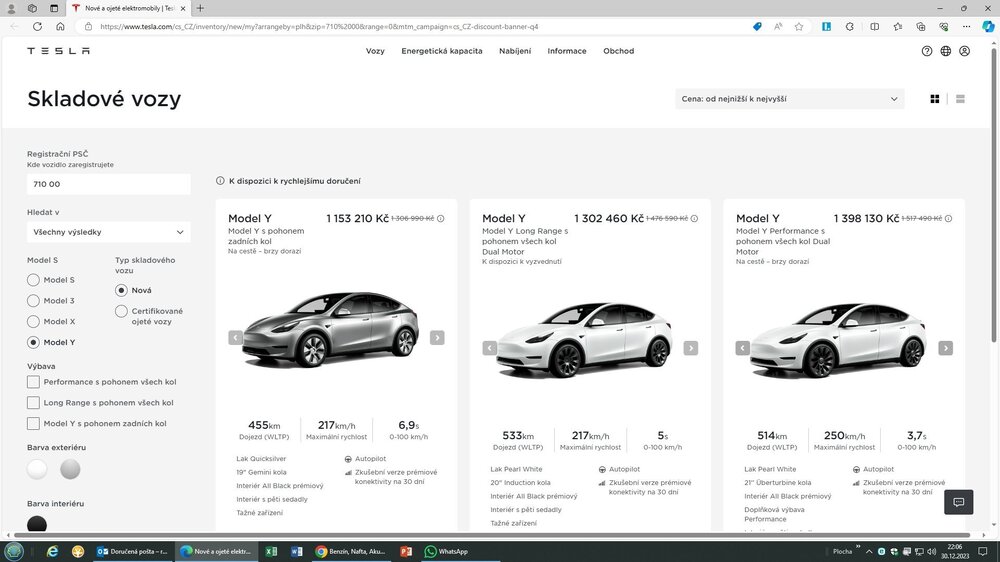Image resolution: width=1000 pixels, height=562 pixels.
Task: Select Model 3 radio button
Action: pos(33,301)
